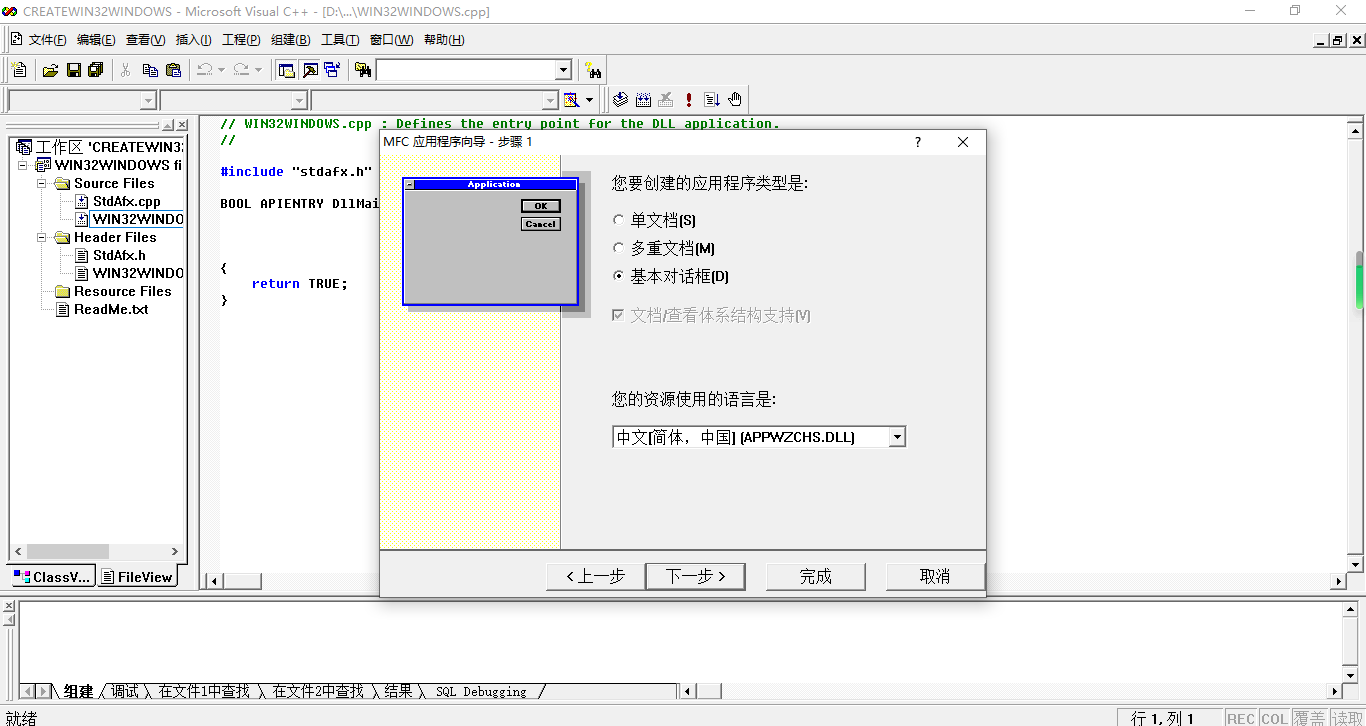This screenshot has height=726, width=1366.
Task: Click the 取消 (Cancel) button
Action: click(x=935, y=576)
